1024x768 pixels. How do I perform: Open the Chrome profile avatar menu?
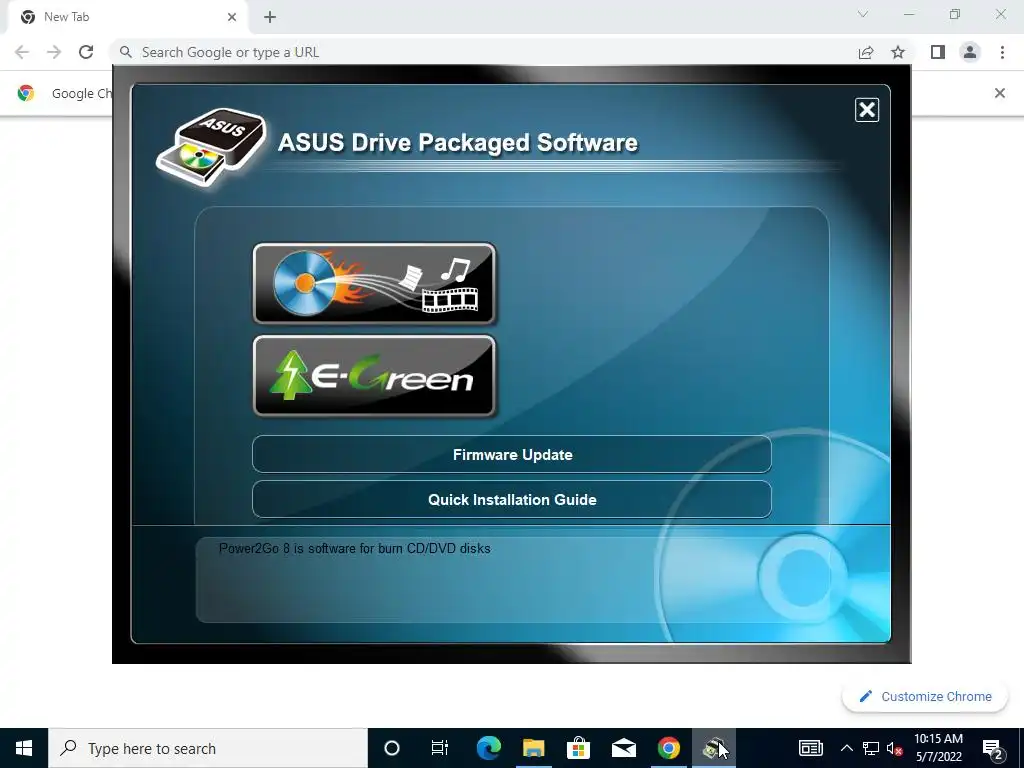970,52
